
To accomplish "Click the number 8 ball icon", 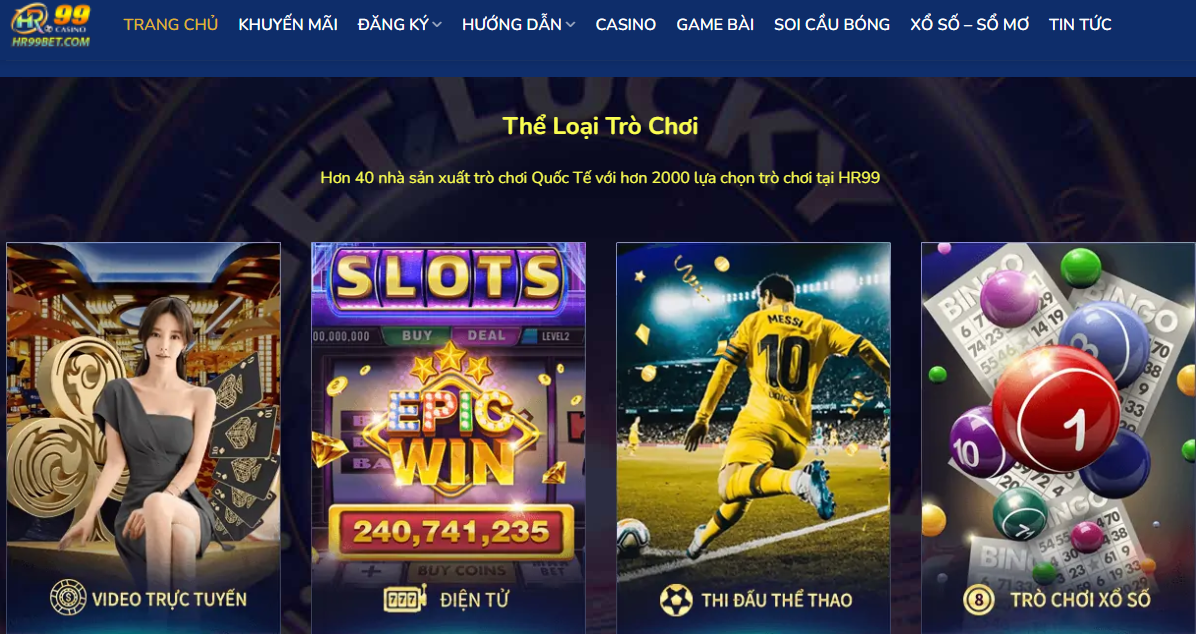I will (979, 600).
